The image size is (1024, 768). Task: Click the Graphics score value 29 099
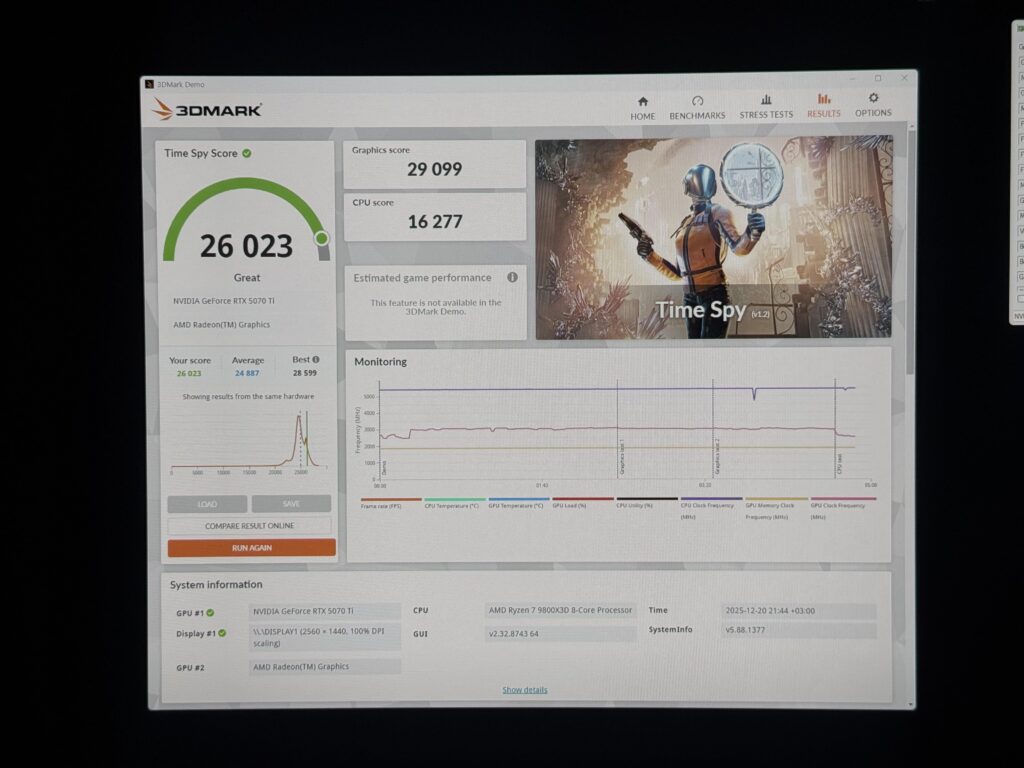434,169
